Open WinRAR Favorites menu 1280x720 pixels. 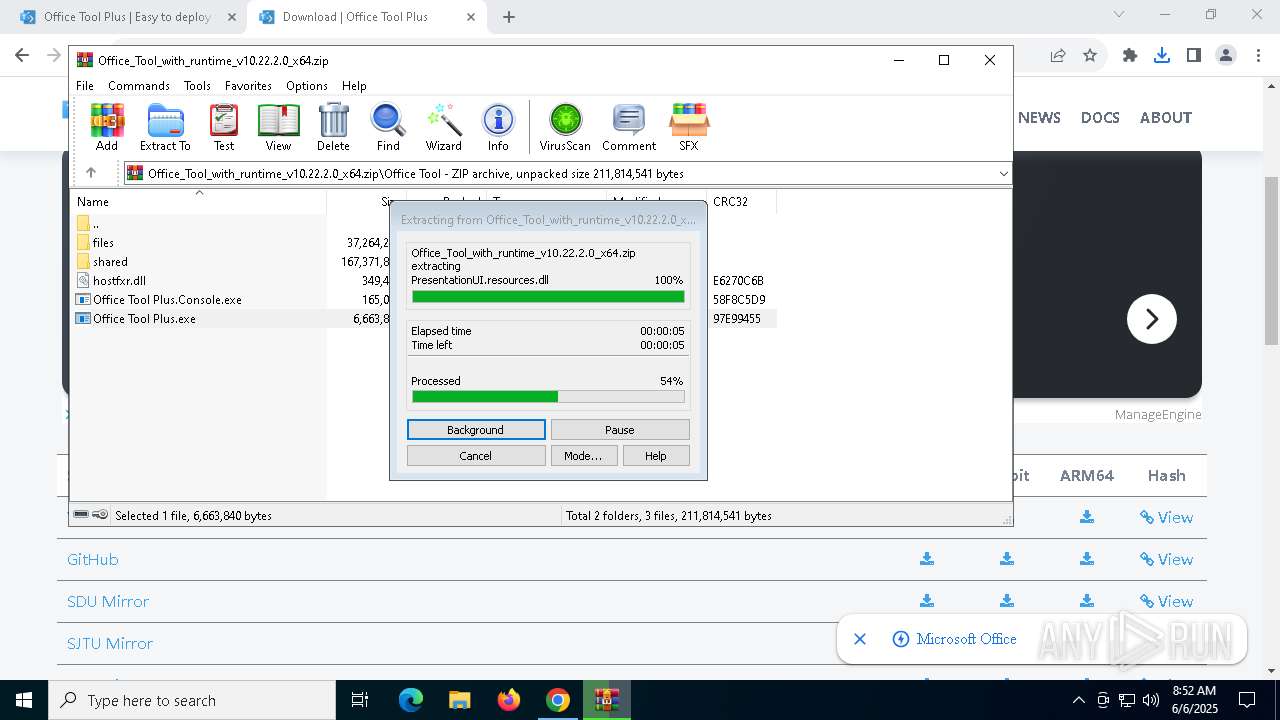[x=248, y=86]
